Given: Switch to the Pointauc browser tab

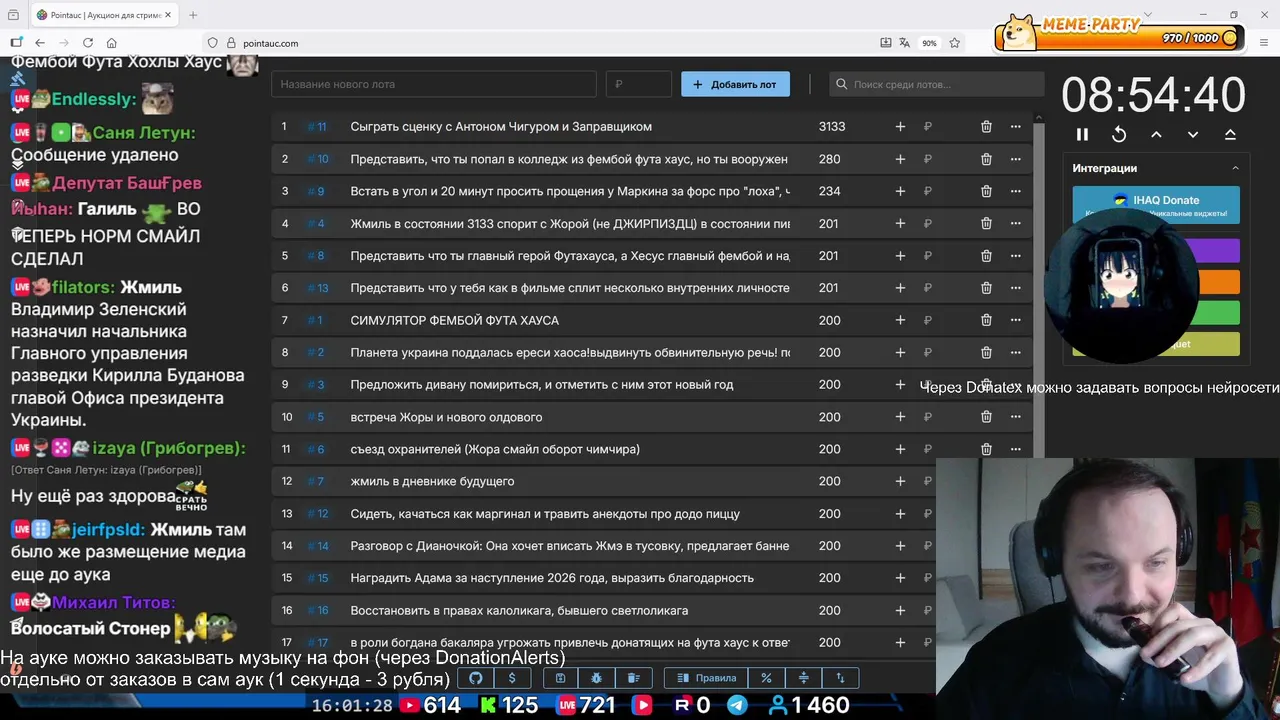Looking at the screenshot, I should click(x=104, y=15).
